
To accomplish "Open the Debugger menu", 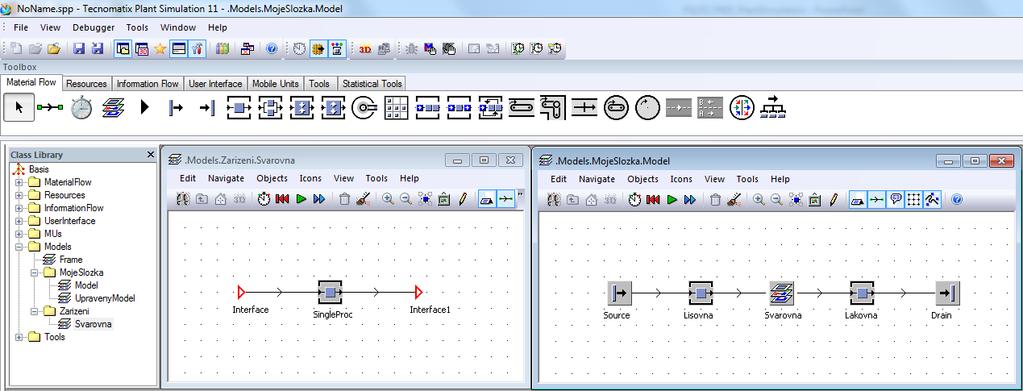I will [x=93, y=27].
